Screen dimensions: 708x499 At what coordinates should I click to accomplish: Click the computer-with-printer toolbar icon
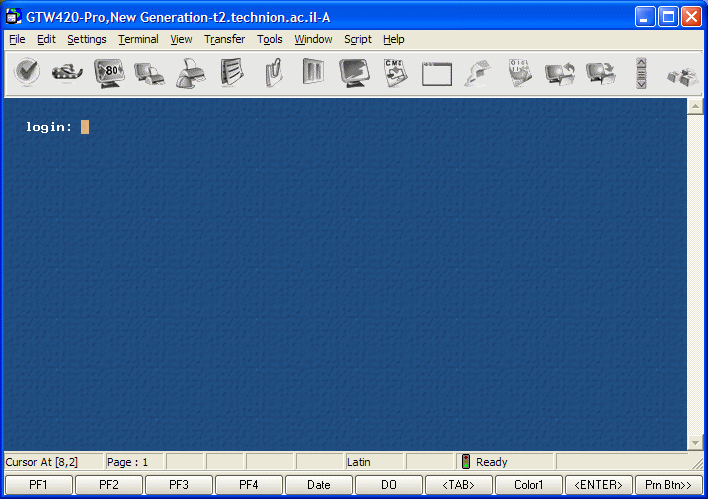(150, 73)
